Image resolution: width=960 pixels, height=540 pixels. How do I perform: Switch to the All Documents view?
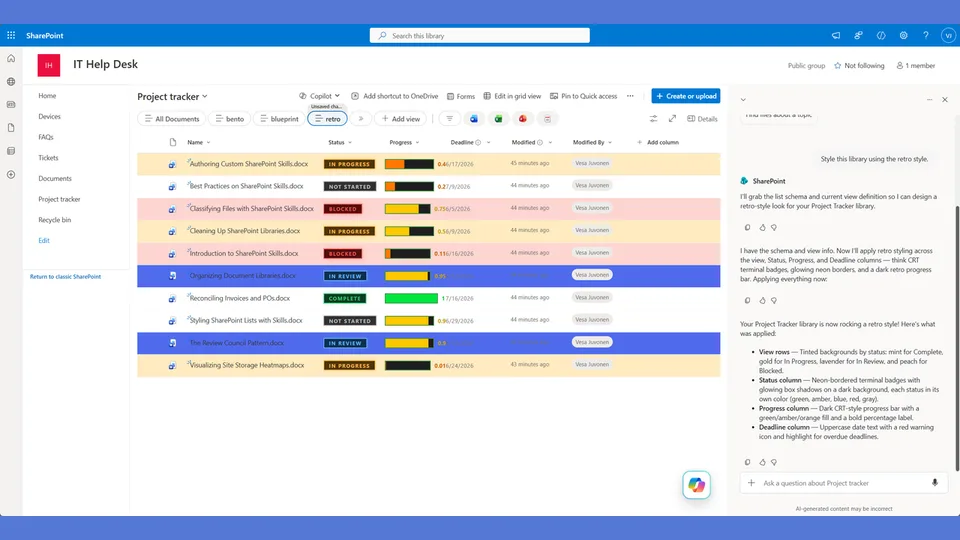(x=172, y=119)
